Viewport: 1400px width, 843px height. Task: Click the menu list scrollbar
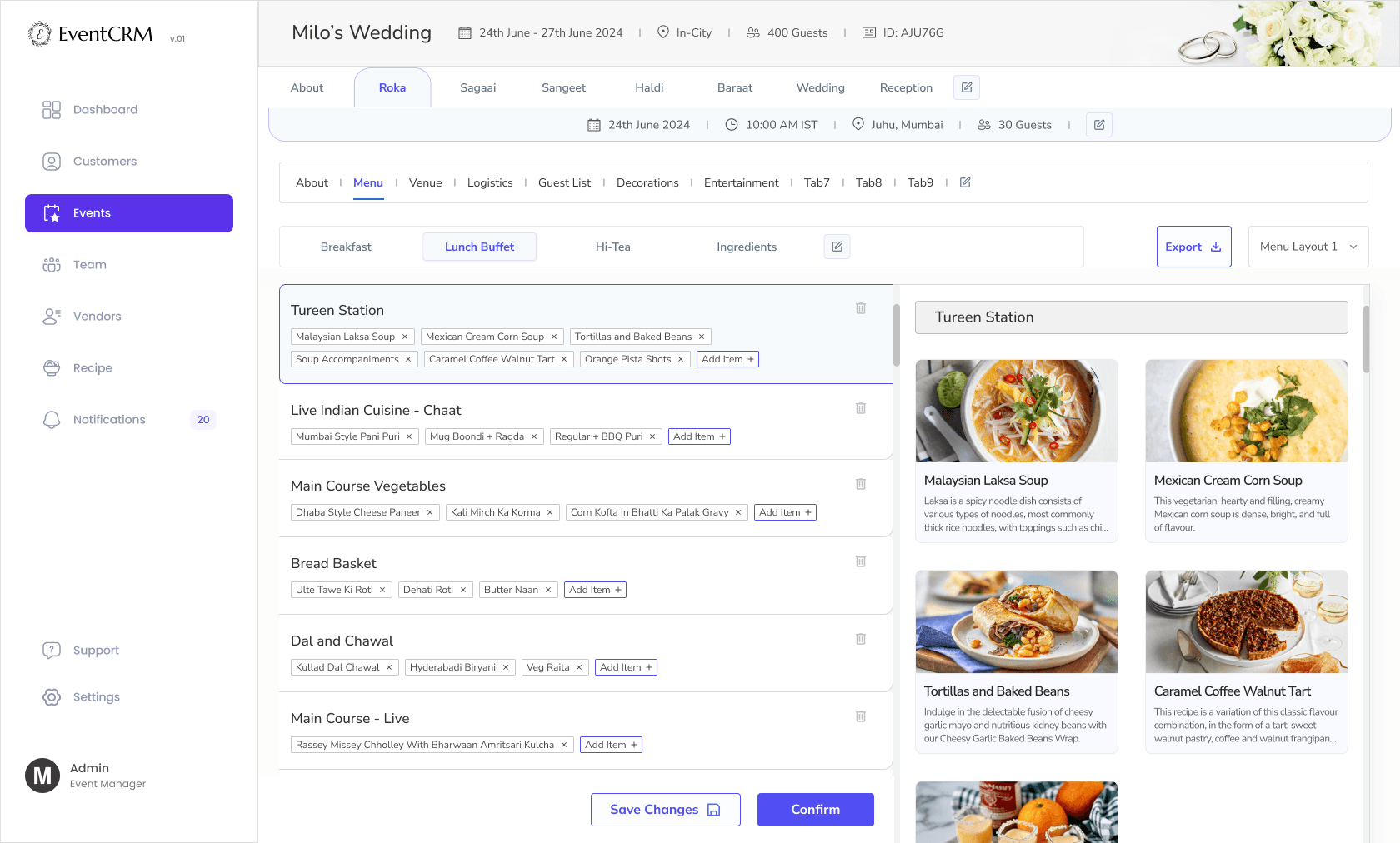(x=897, y=335)
